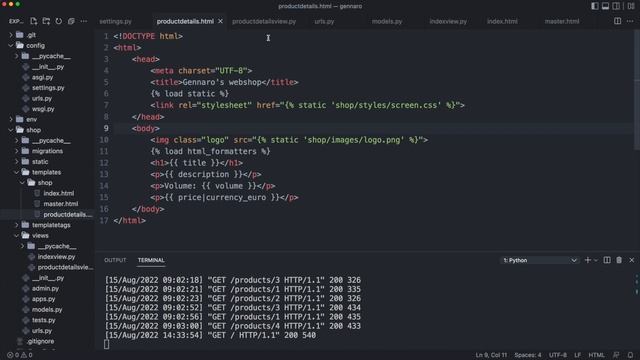Switch to the urls.py editor tab

[324, 21]
